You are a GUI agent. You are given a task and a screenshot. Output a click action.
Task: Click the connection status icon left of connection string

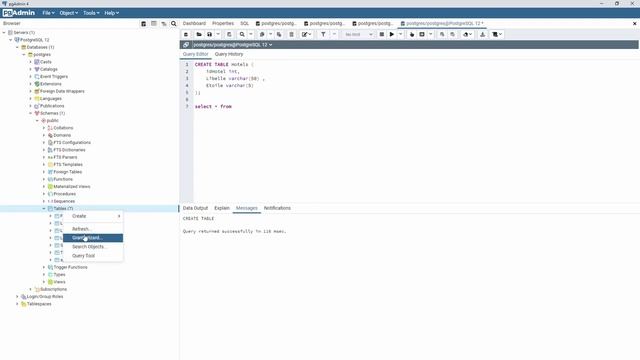click(x=186, y=45)
